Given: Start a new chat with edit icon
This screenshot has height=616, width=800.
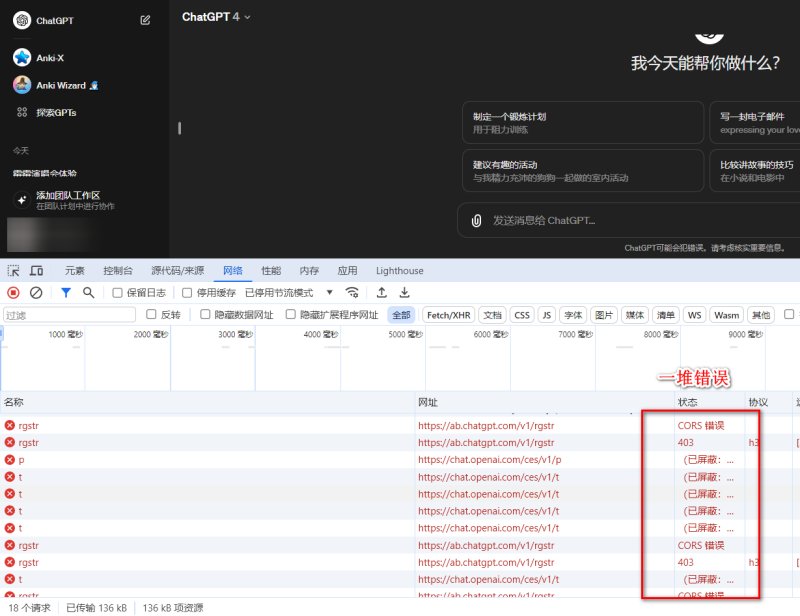Looking at the screenshot, I should [145, 20].
